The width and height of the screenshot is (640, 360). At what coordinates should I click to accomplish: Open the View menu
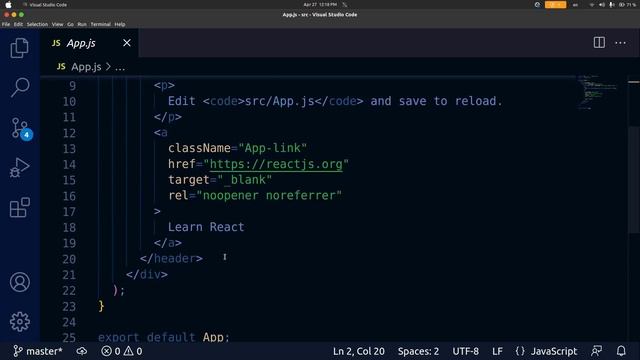tap(57, 24)
